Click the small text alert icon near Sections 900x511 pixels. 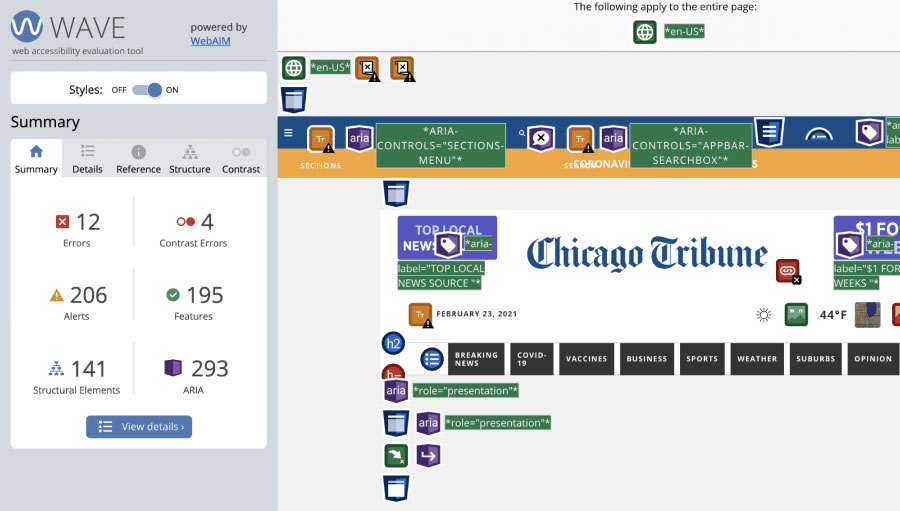click(321, 139)
